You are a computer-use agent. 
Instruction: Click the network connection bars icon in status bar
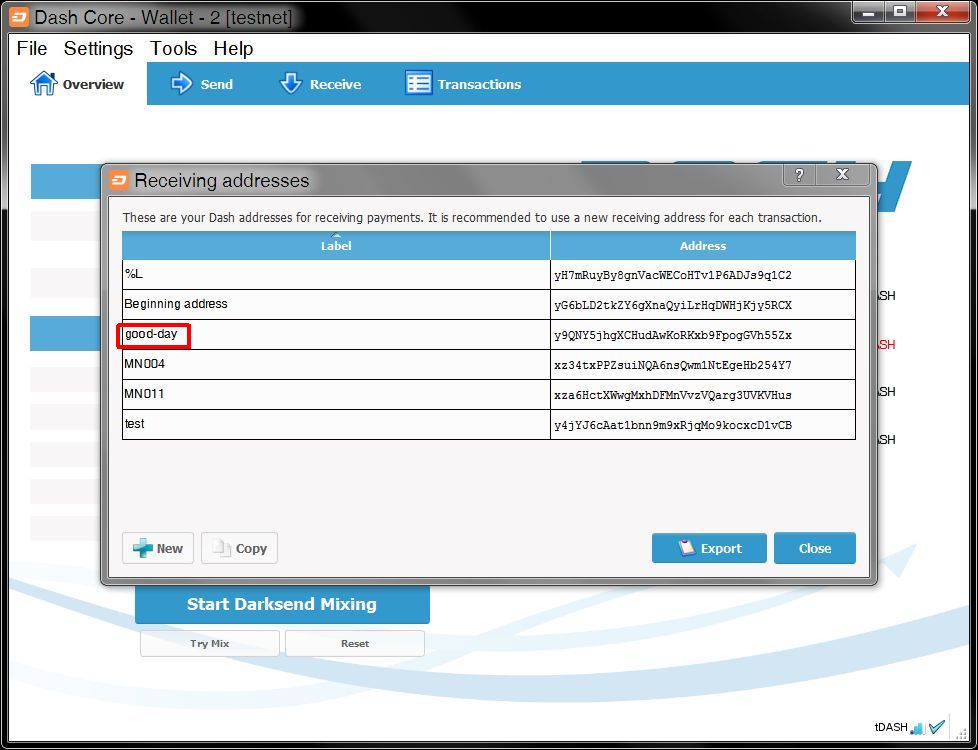917,728
